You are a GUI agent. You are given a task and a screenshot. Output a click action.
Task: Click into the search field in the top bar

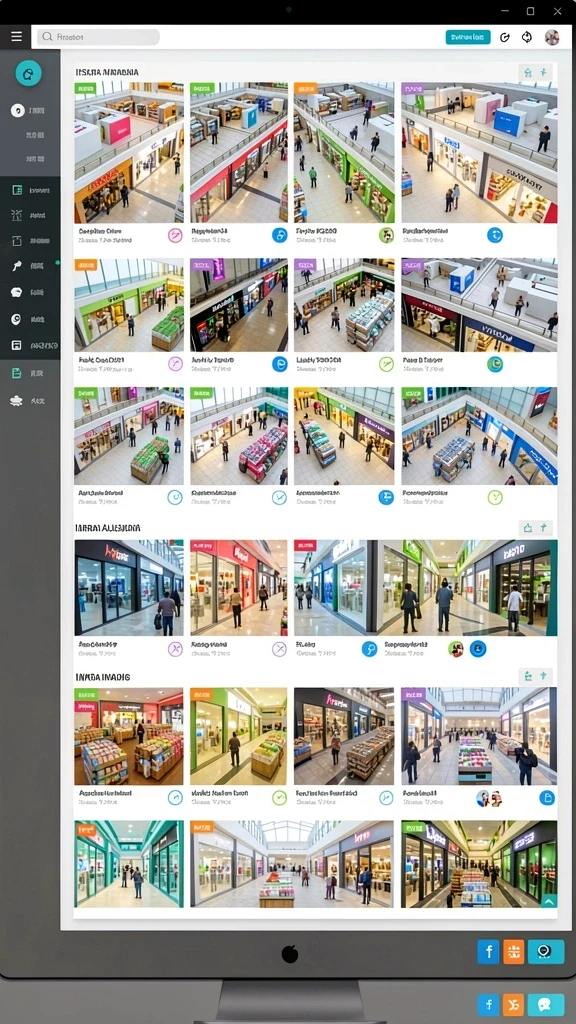98,37
